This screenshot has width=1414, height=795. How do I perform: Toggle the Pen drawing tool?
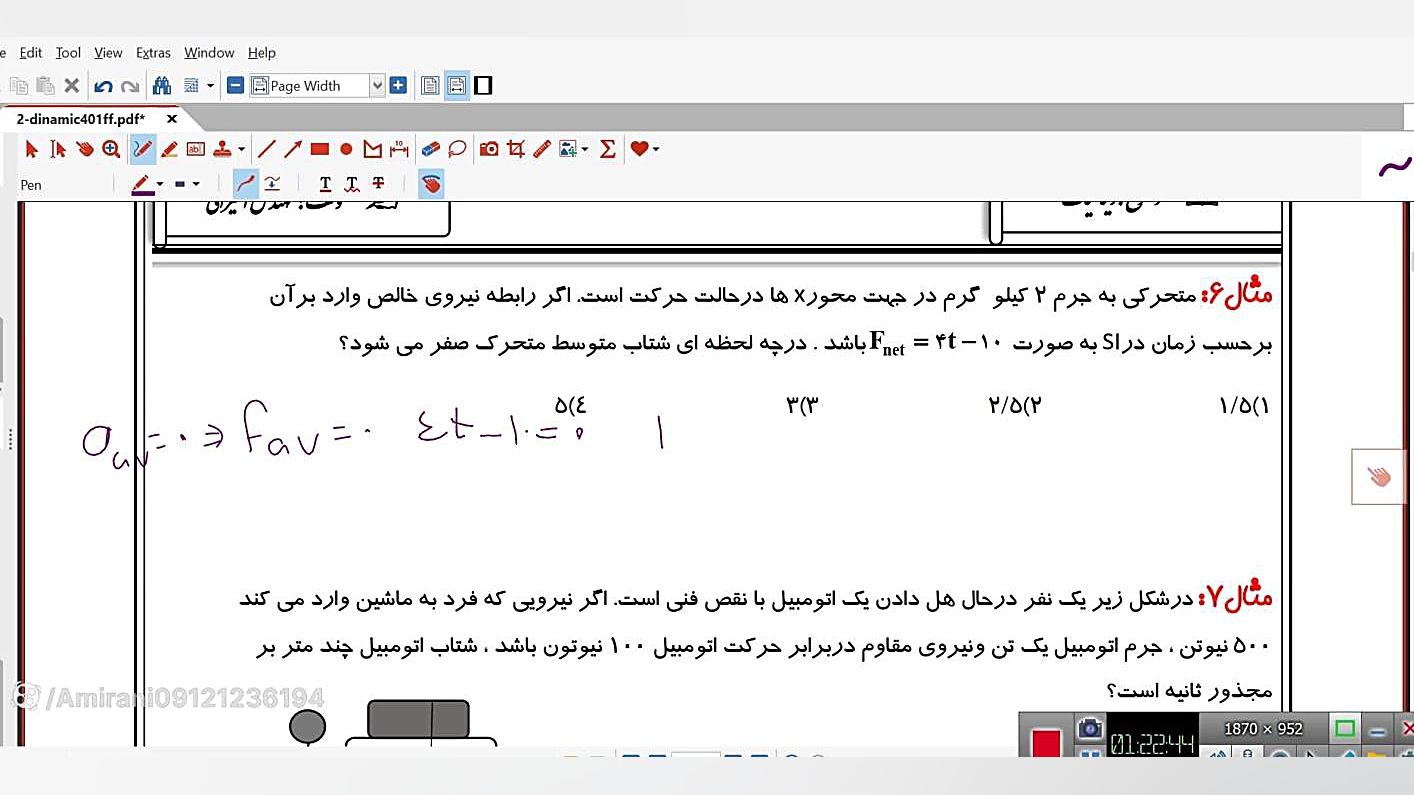143,149
